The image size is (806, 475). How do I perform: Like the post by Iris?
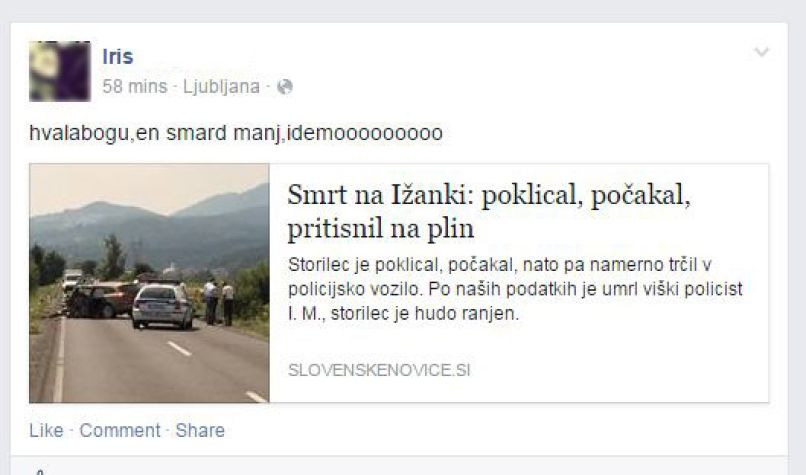click(46, 430)
